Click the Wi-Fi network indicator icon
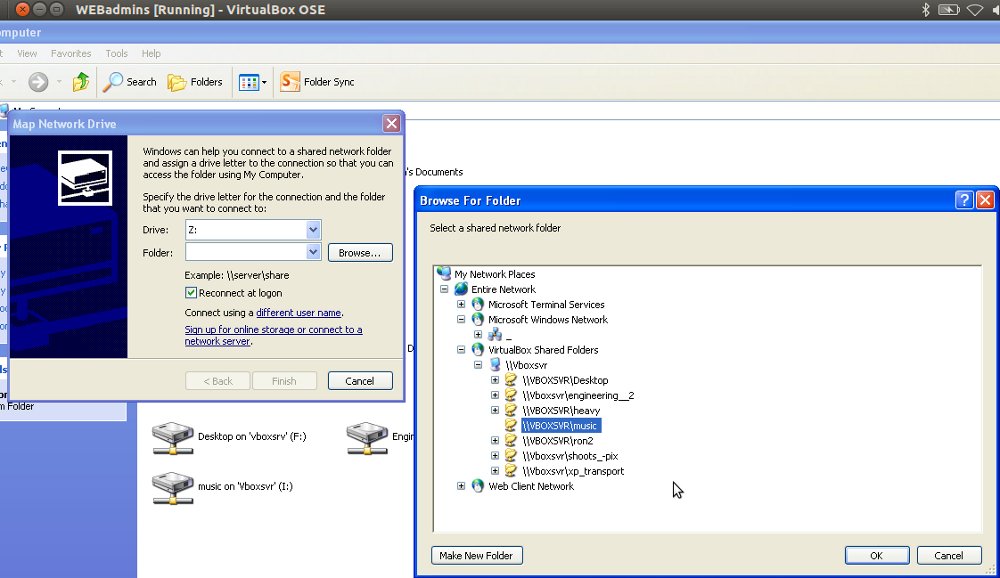 [x=975, y=10]
